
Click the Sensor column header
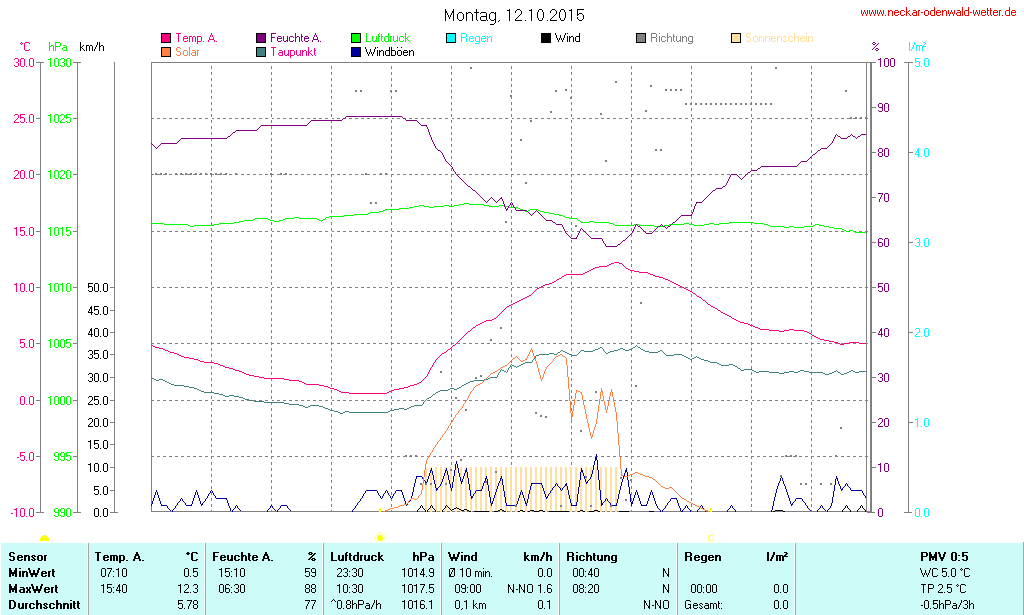tap(27, 557)
